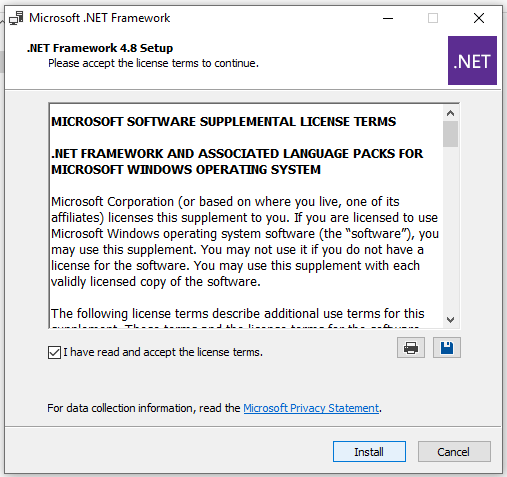Viewport: 507px width, 477px height.
Task: Abort setup with the Cancel button
Action: (x=454, y=452)
